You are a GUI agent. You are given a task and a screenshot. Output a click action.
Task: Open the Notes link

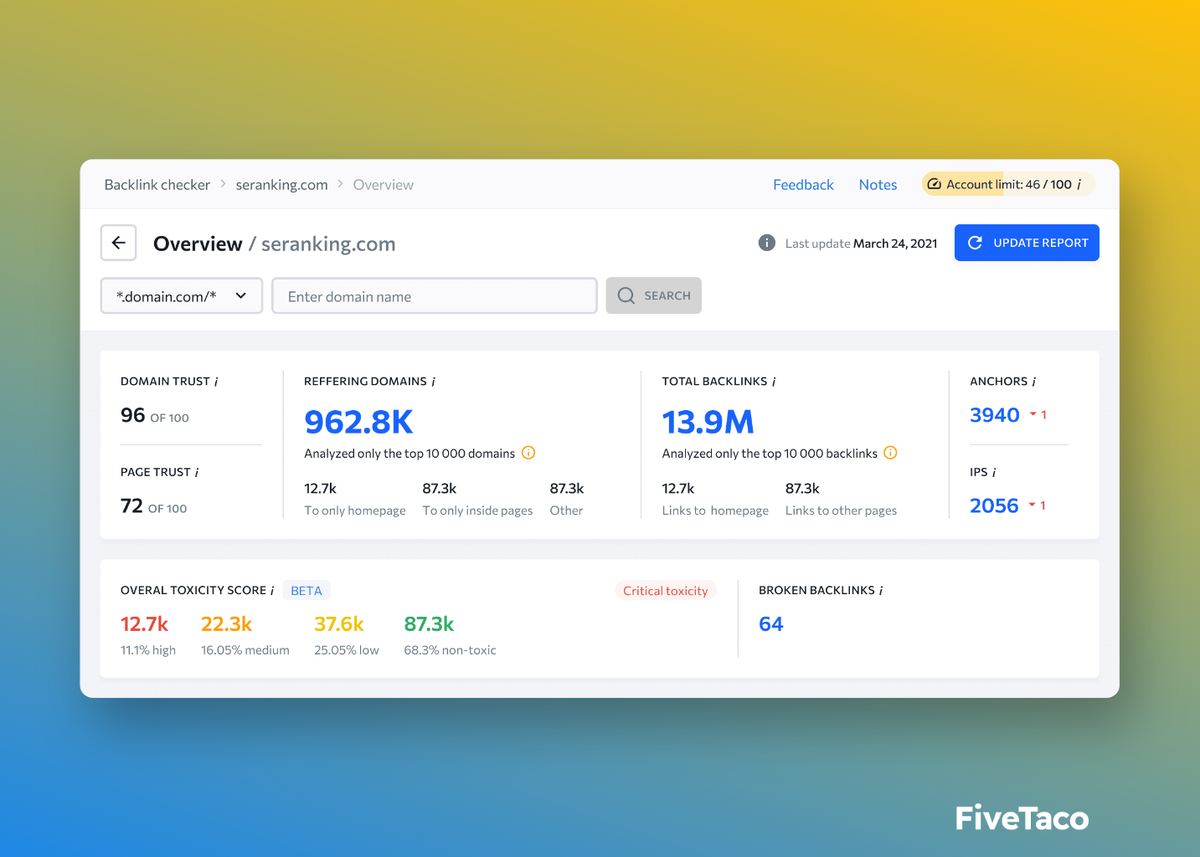click(x=878, y=185)
